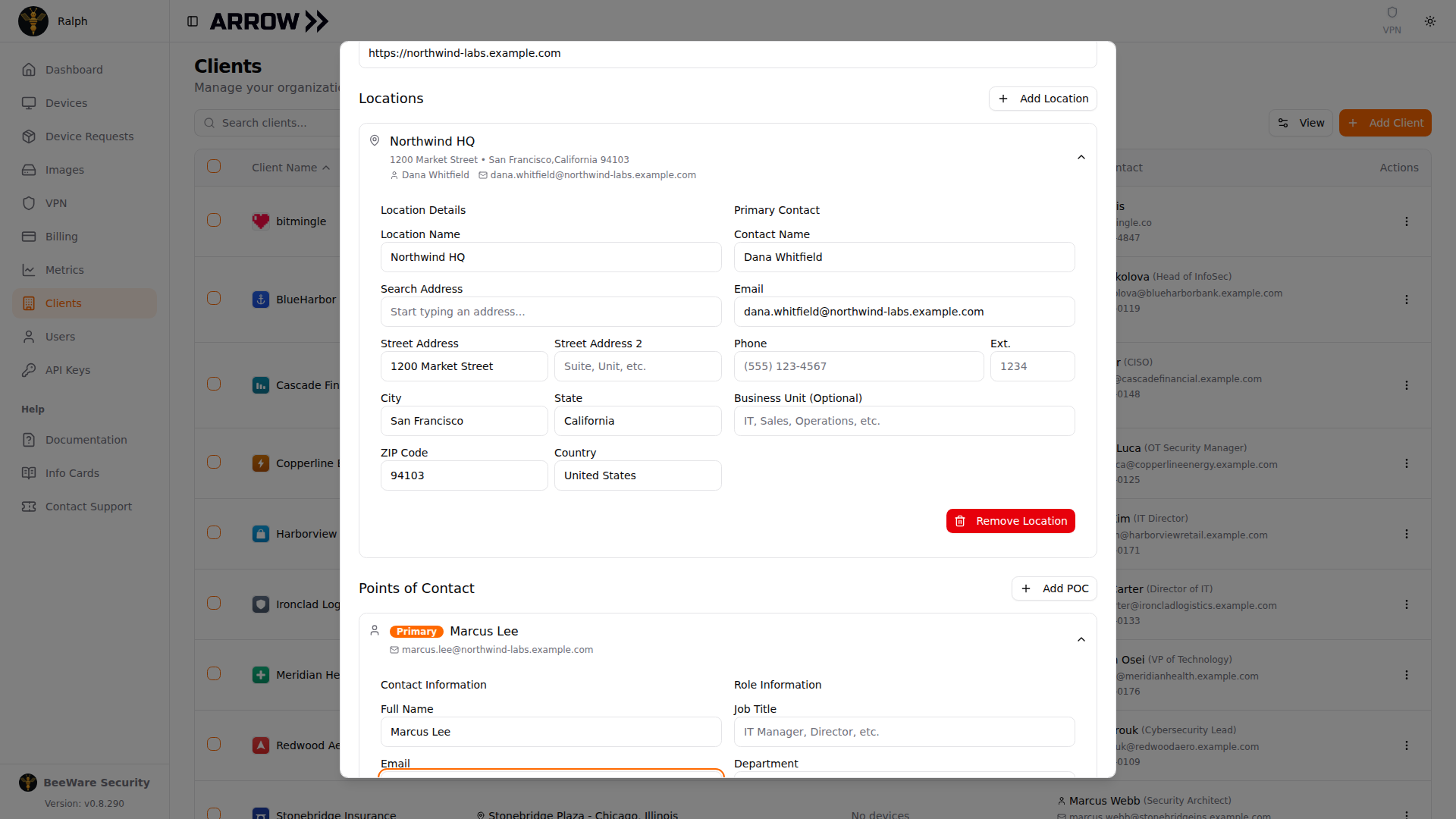
Task: Click the Users person icon
Action: tap(29, 337)
